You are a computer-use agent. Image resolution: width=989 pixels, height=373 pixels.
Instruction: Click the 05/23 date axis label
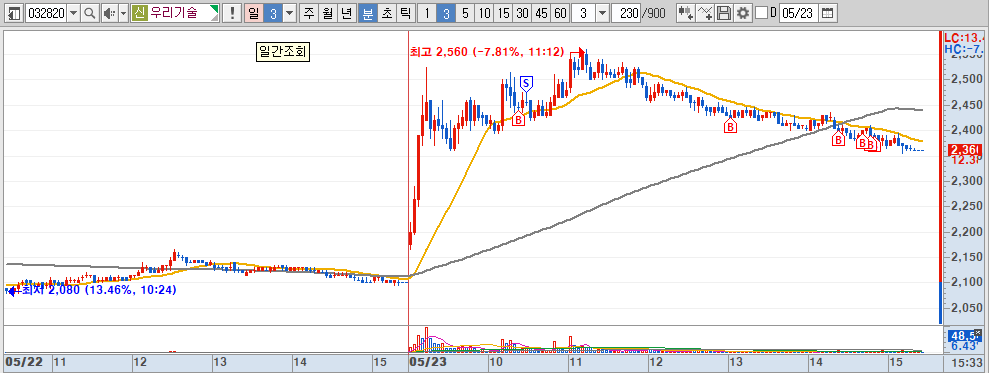pyautogui.click(x=427, y=362)
